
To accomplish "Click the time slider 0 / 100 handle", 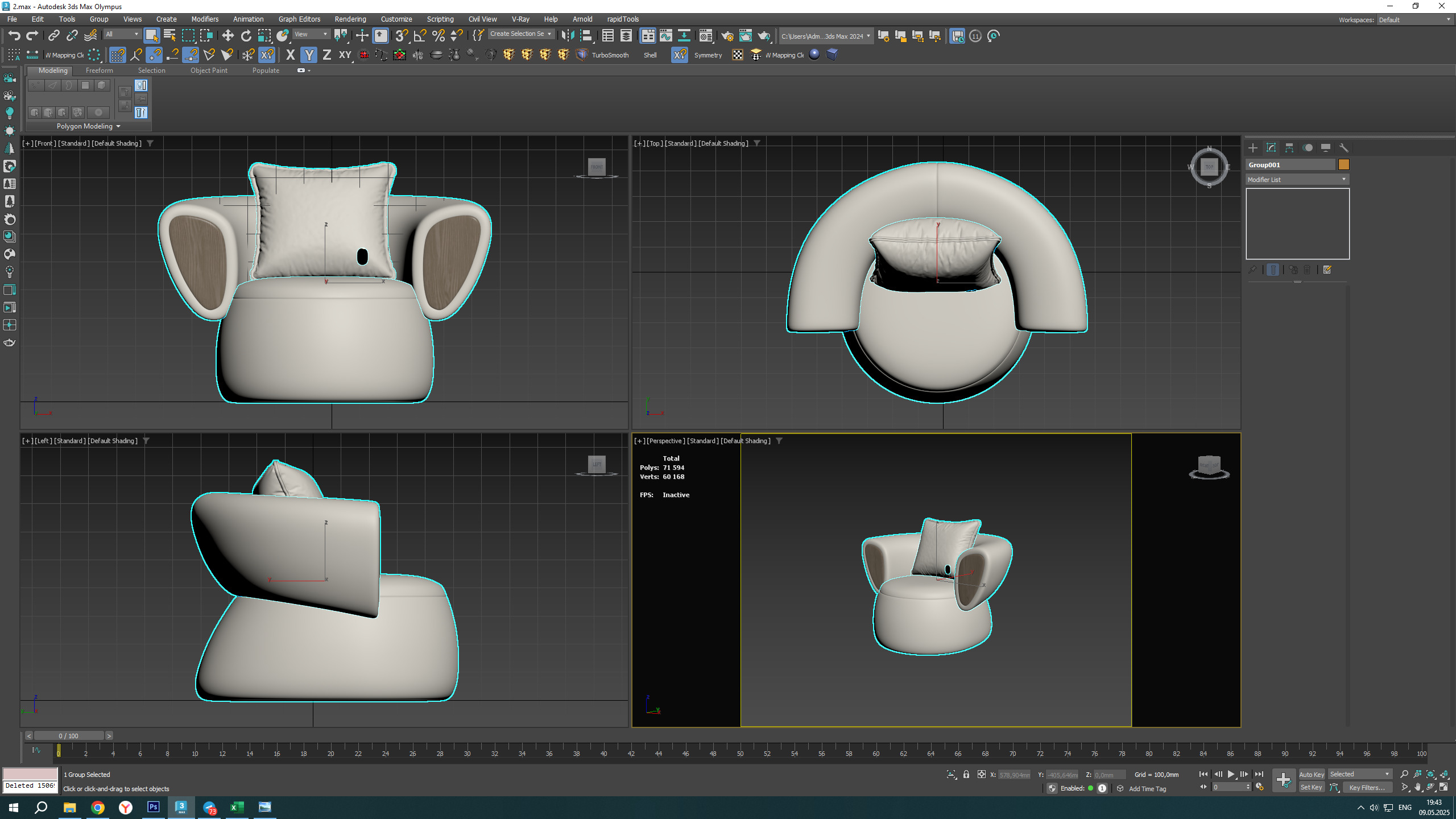I will click(x=69, y=736).
